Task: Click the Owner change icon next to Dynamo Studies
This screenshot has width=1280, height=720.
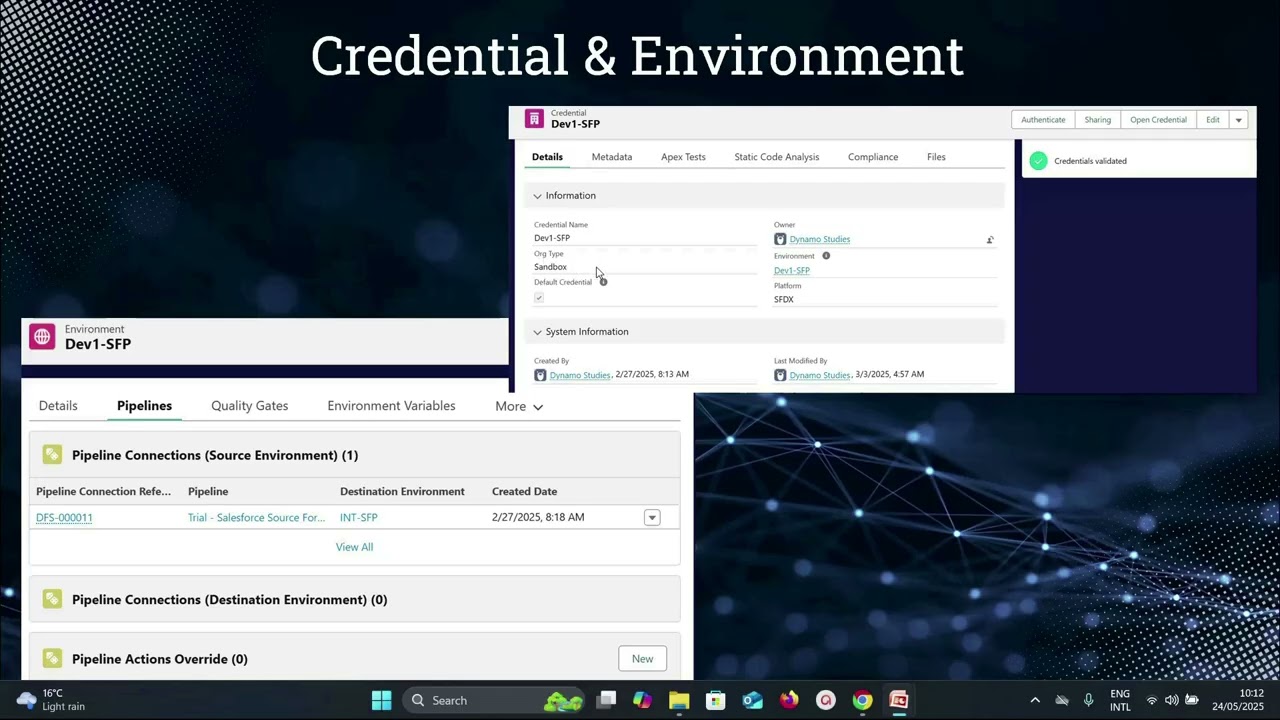Action: tap(990, 240)
